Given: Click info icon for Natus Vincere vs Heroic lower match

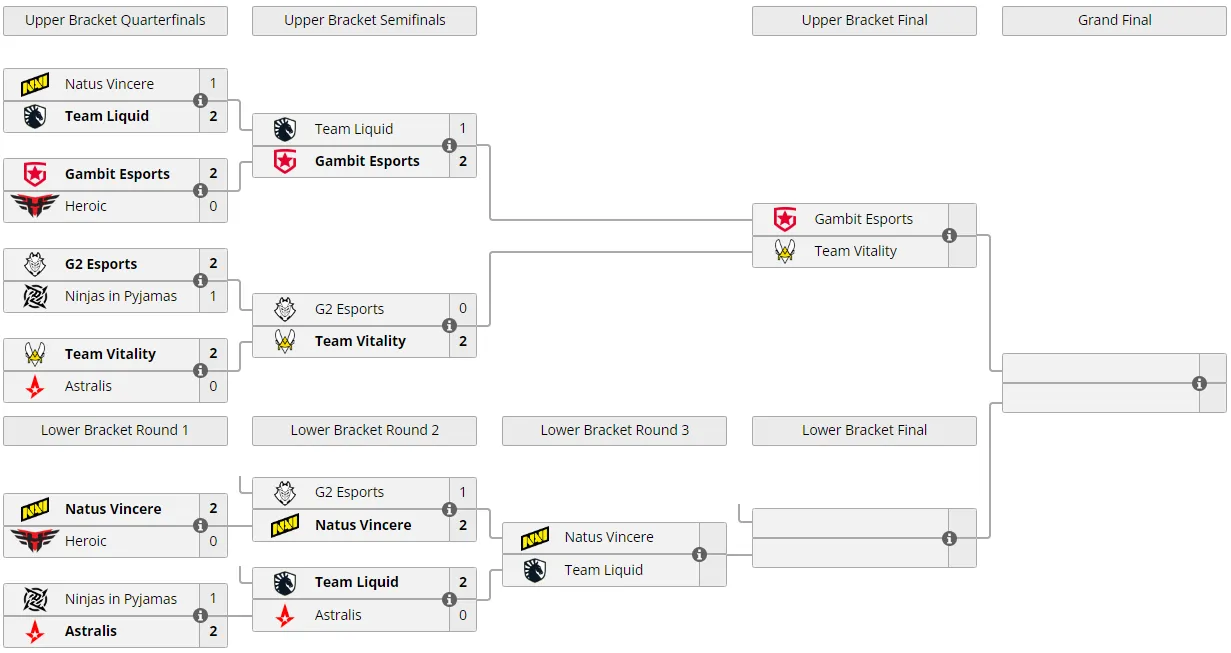Looking at the screenshot, I should 200,525.
